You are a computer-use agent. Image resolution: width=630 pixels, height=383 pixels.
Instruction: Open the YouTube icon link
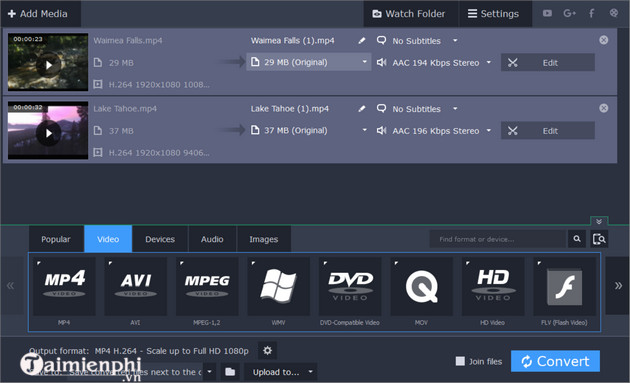click(x=547, y=13)
